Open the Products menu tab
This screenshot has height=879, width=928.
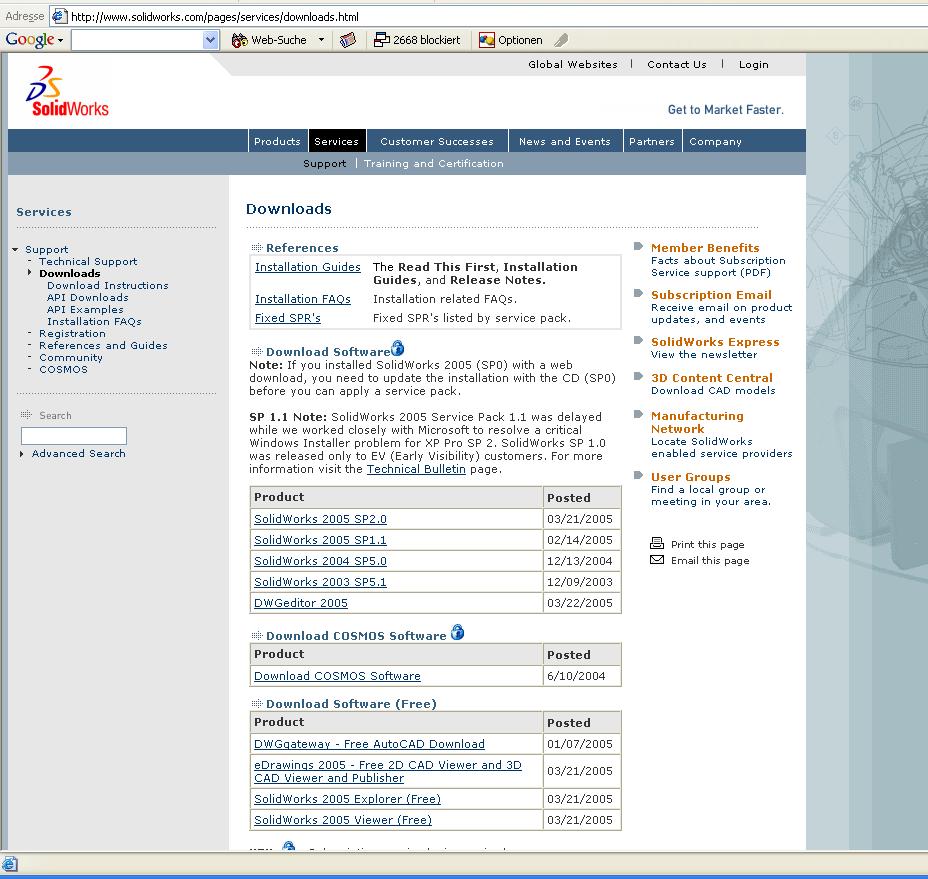pos(278,141)
